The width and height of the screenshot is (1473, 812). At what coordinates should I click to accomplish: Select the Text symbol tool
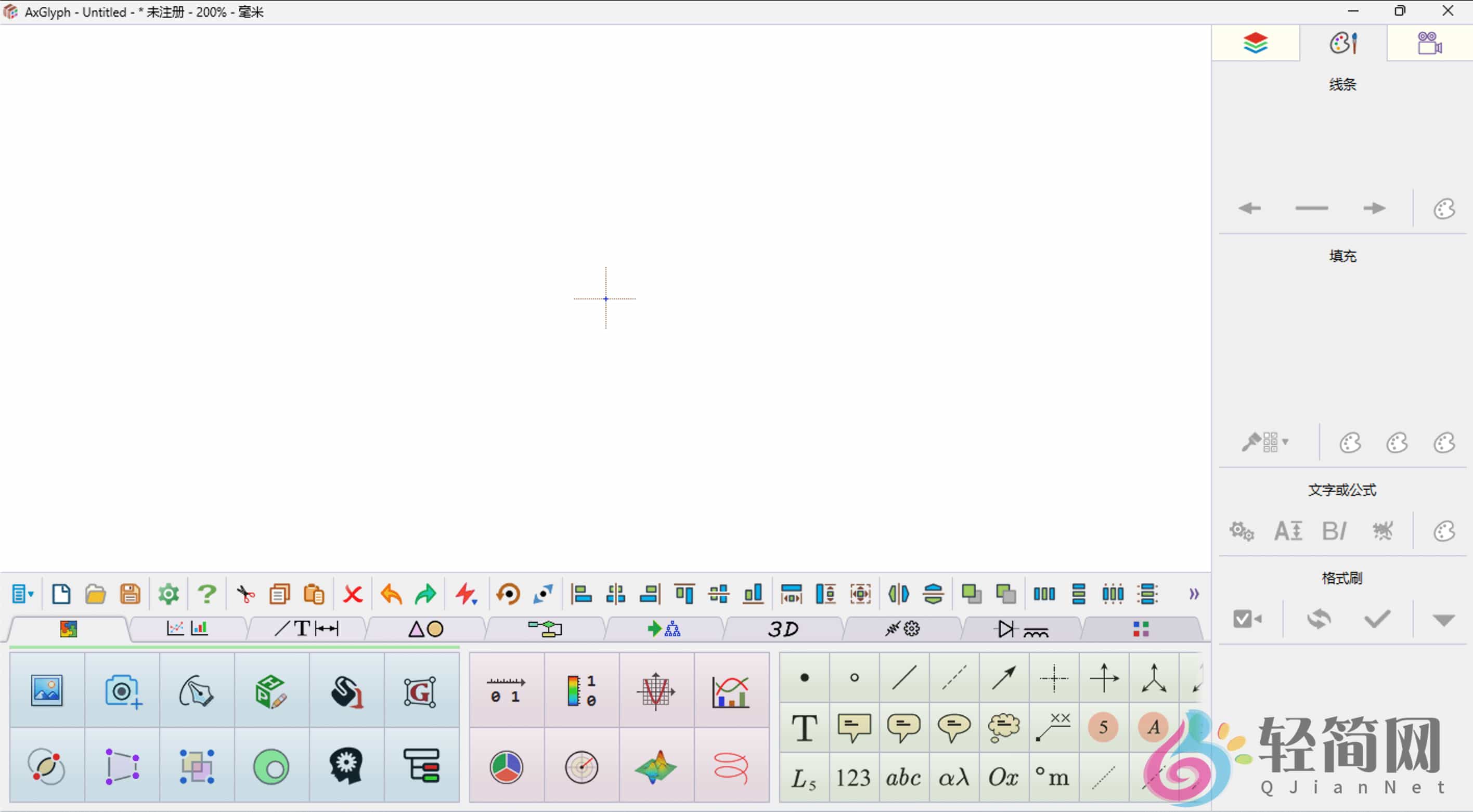point(805,728)
